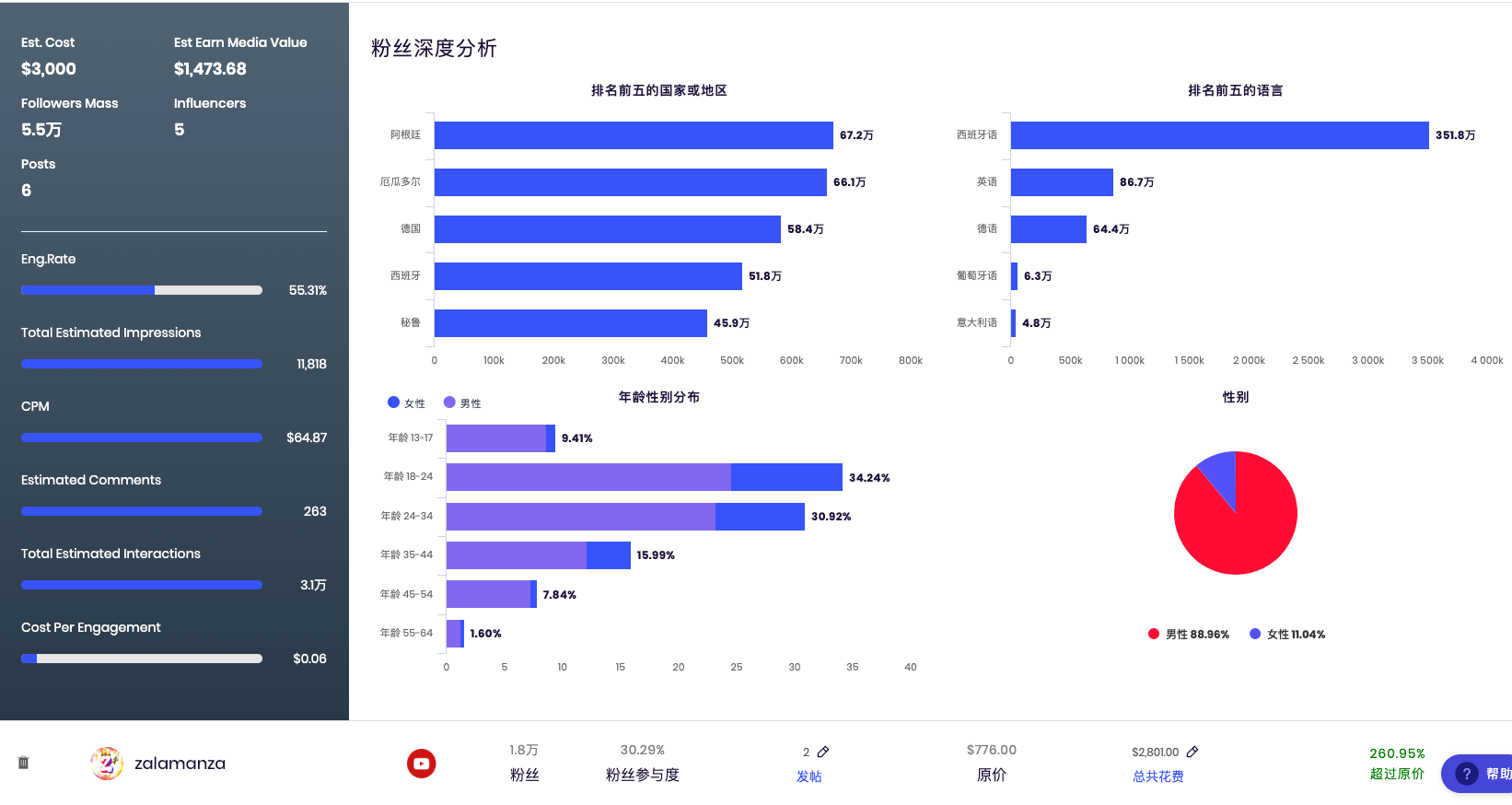Image resolution: width=1512 pixels, height=805 pixels.
Task: Edit post count with the pencil icon
Action: click(823, 752)
